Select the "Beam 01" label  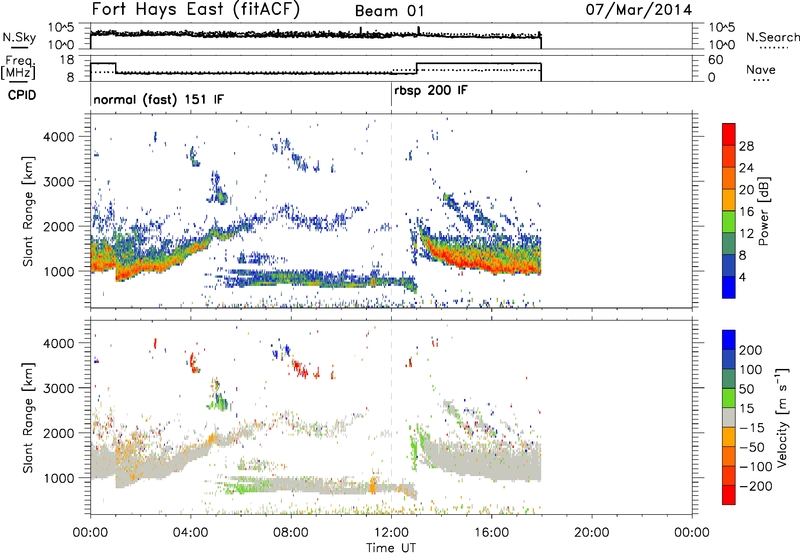(x=389, y=11)
